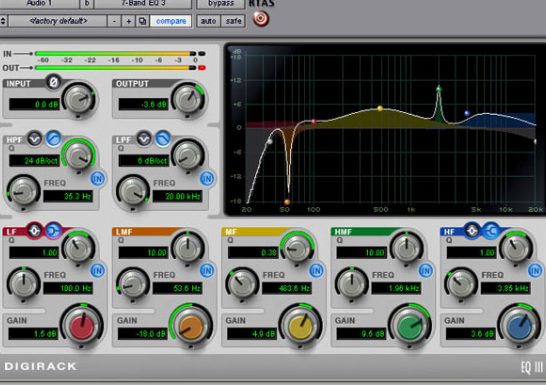
Task: Click the OUTPUT gain knob
Action: click(188, 99)
